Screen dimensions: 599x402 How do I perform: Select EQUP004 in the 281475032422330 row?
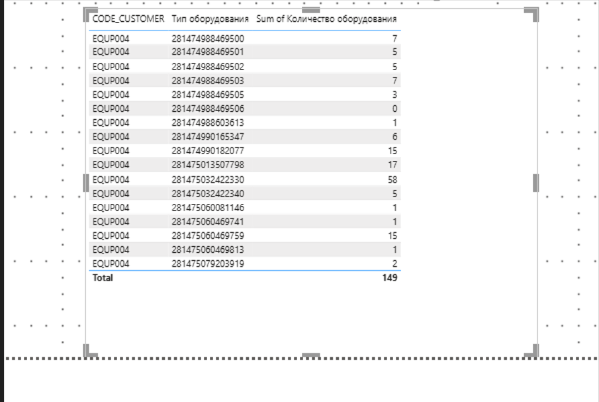click(111, 180)
